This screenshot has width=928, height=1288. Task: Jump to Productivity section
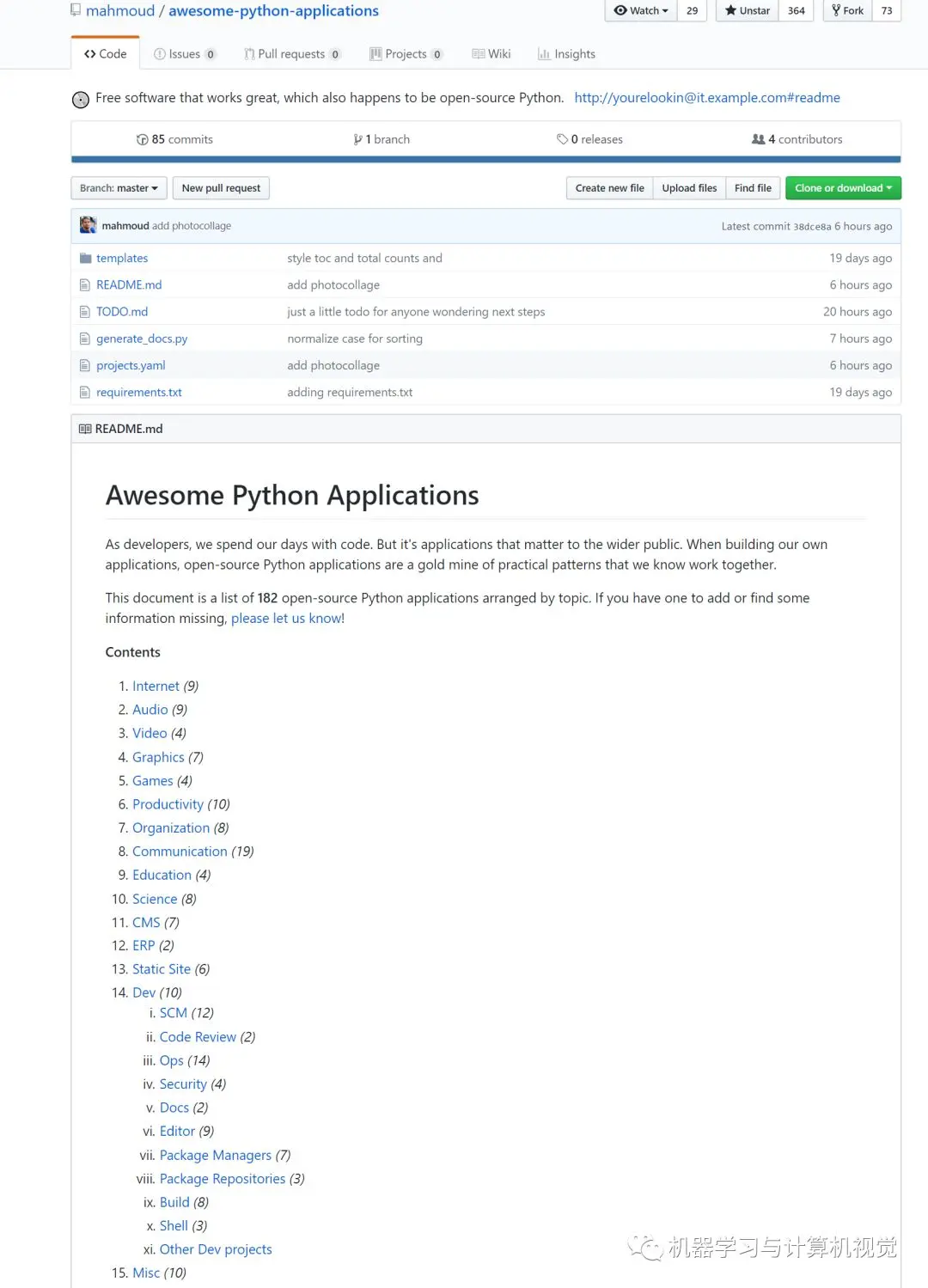168,804
